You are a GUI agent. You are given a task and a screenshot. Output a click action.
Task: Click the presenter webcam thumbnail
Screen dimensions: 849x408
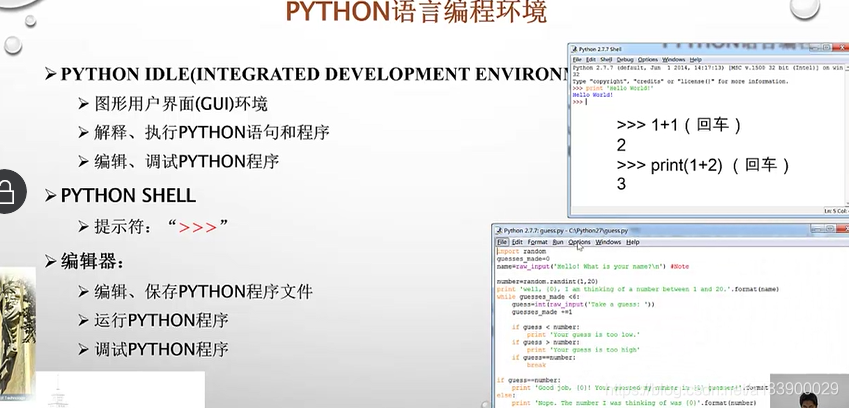(x=809, y=391)
